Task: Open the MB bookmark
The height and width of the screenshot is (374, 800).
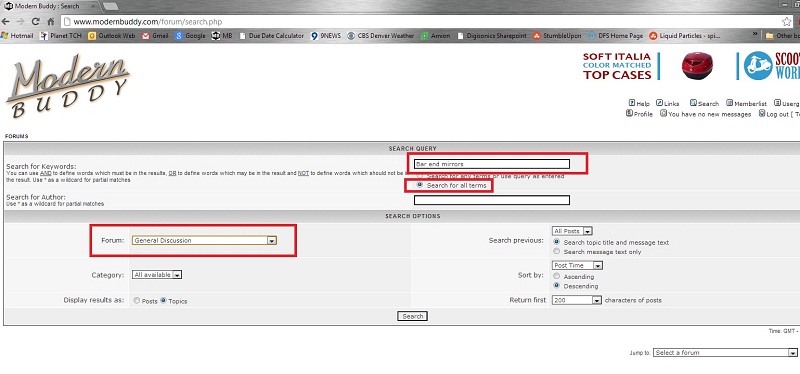Action: click(222, 36)
